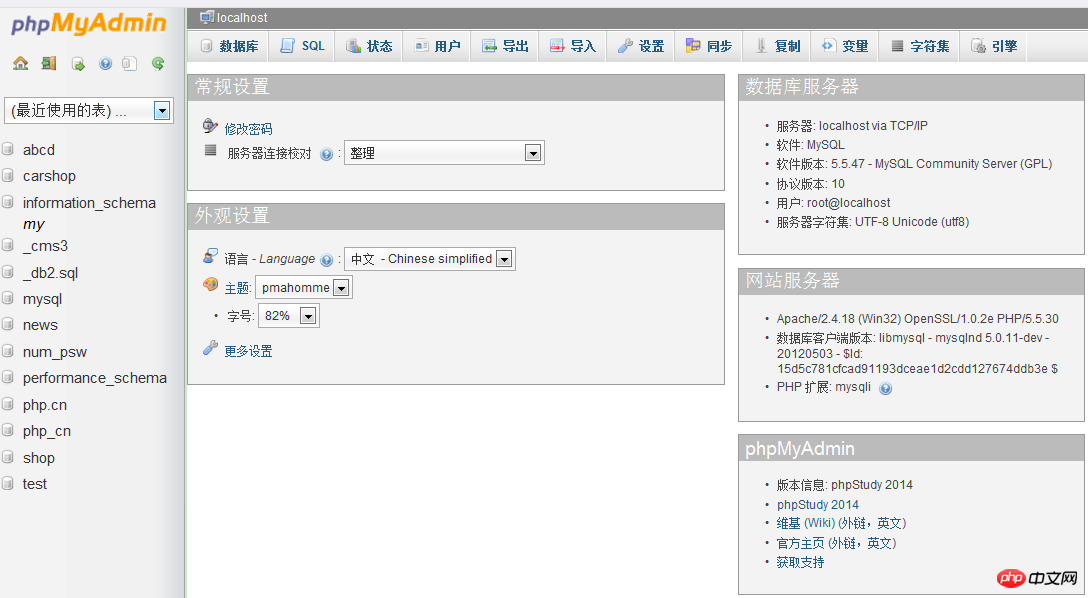Click the change password key icon
Screen dimensions: 1088x598
coord(210,126)
